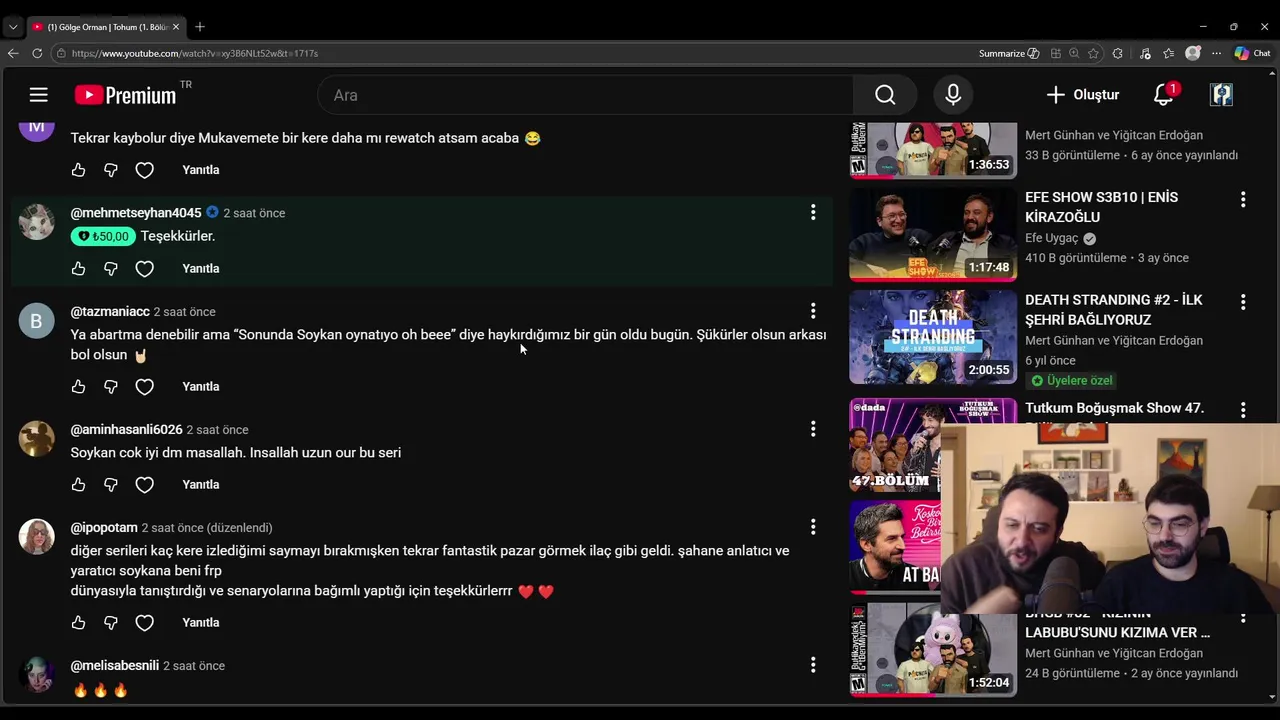Open options menu for @ipopotam's comment
The width and height of the screenshot is (1280, 720).
click(x=813, y=527)
